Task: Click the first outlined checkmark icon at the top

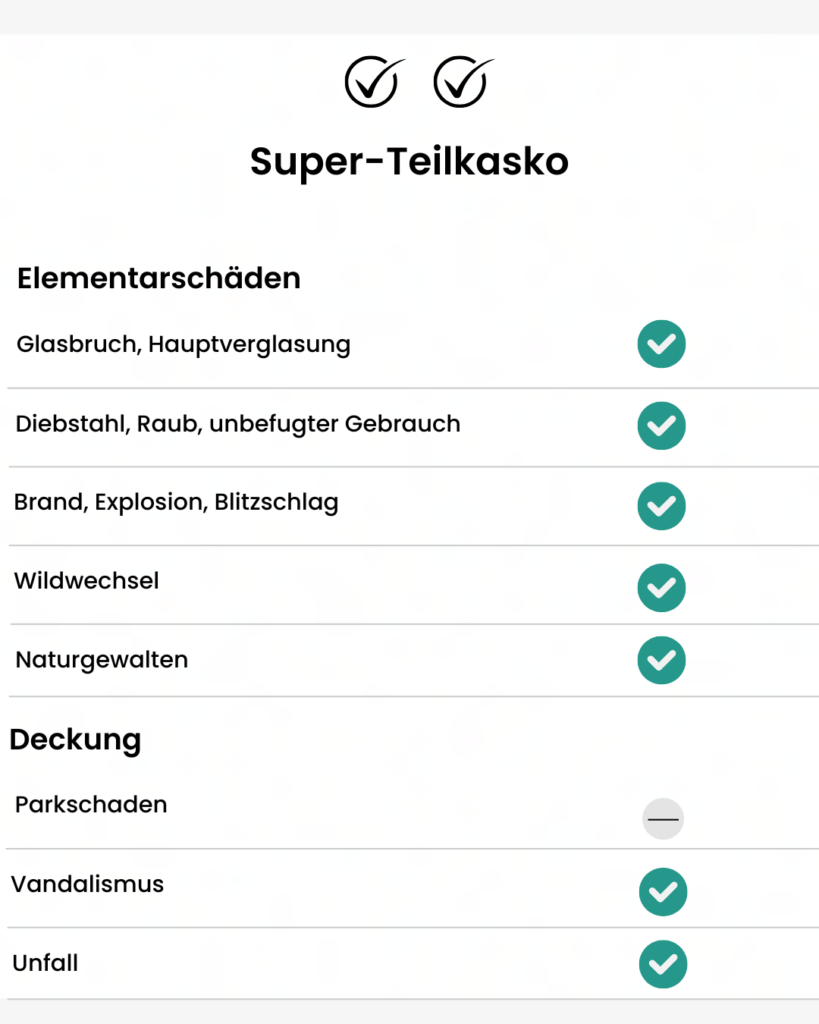Action: tap(374, 82)
